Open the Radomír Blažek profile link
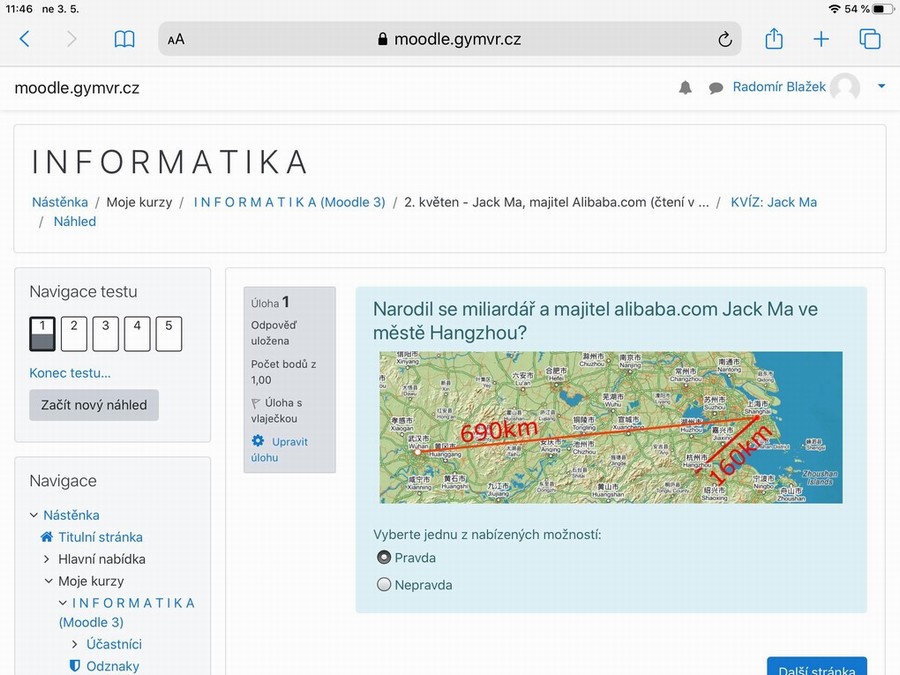Image resolution: width=900 pixels, height=675 pixels. [x=779, y=87]
